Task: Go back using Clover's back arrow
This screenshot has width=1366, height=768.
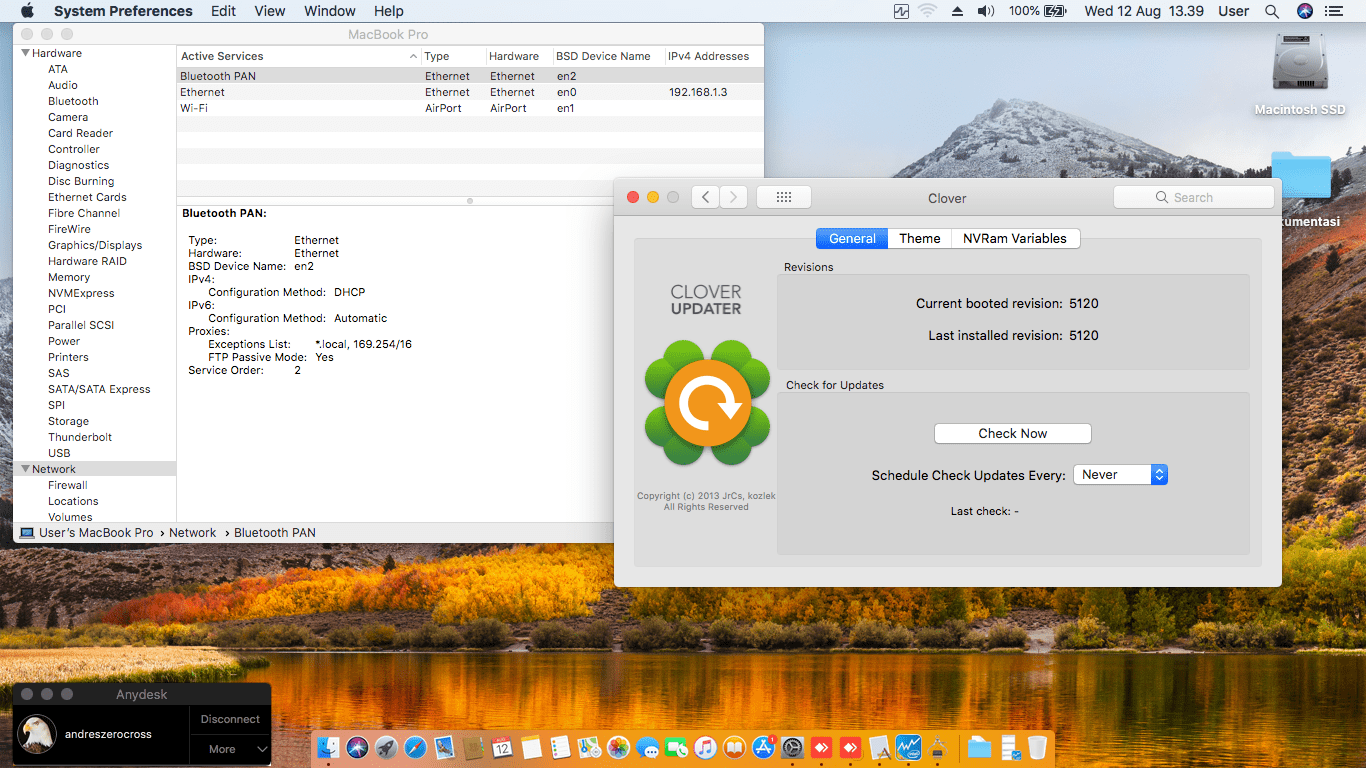Action: pyautogui.click(x=705, y=197)
